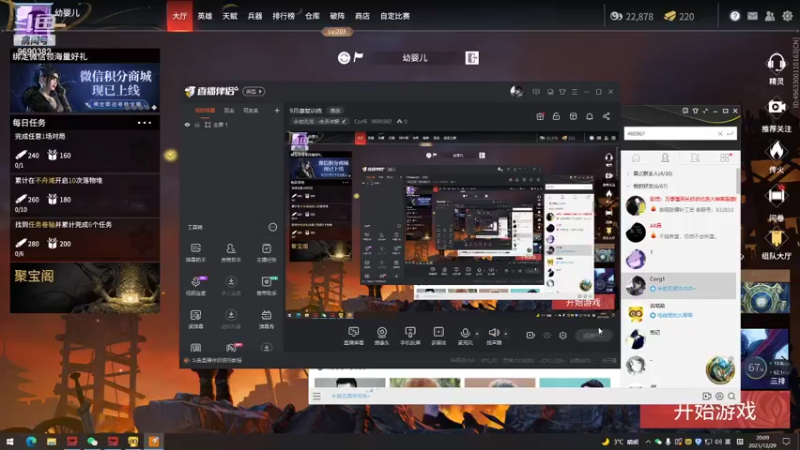Open File Explorer on taskbar
This screenshot has width=800, height=450.
(52, 441)
